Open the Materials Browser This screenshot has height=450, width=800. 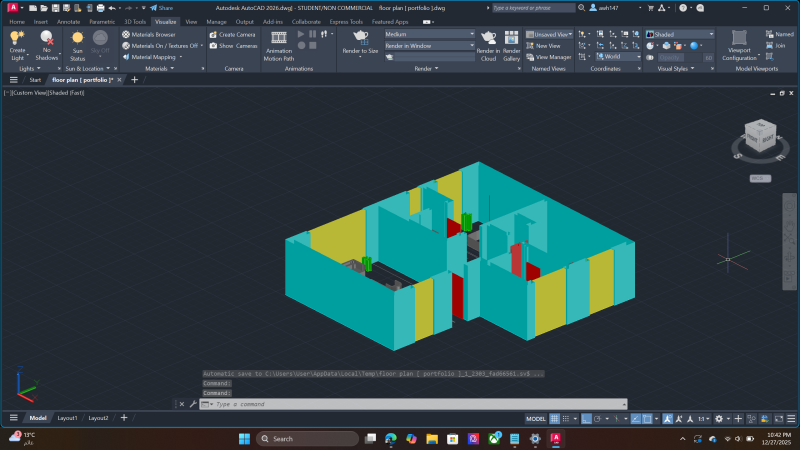[x=150, y=34]
